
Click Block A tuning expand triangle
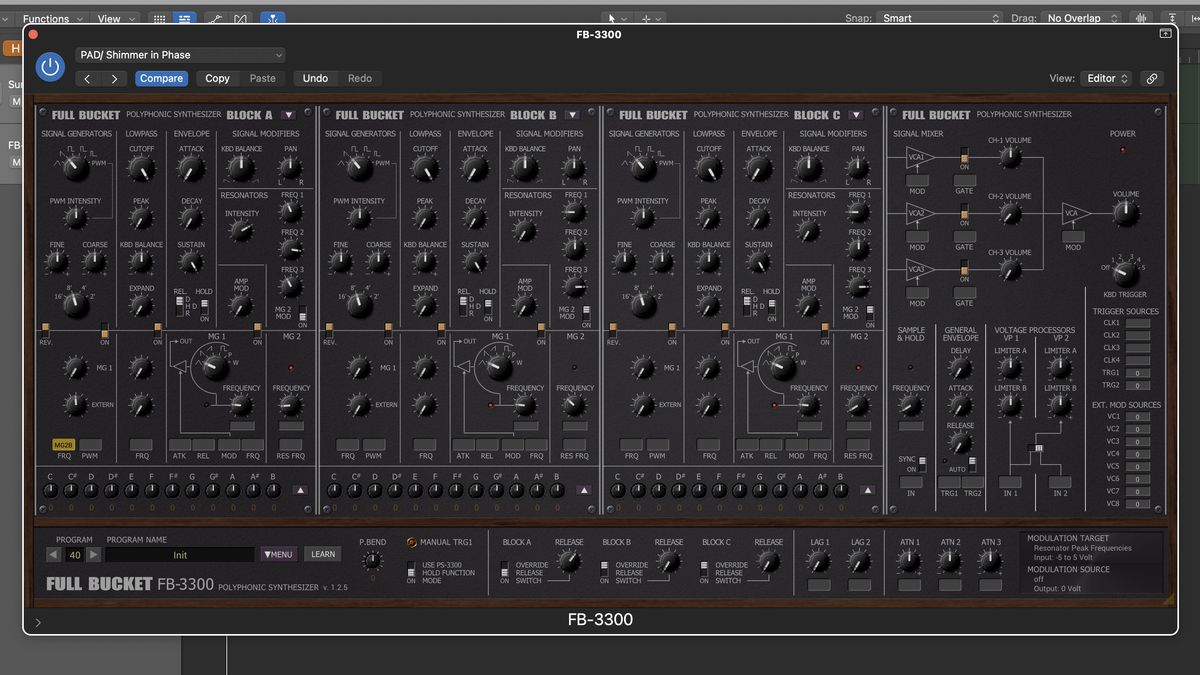click(x=300, y=490)
